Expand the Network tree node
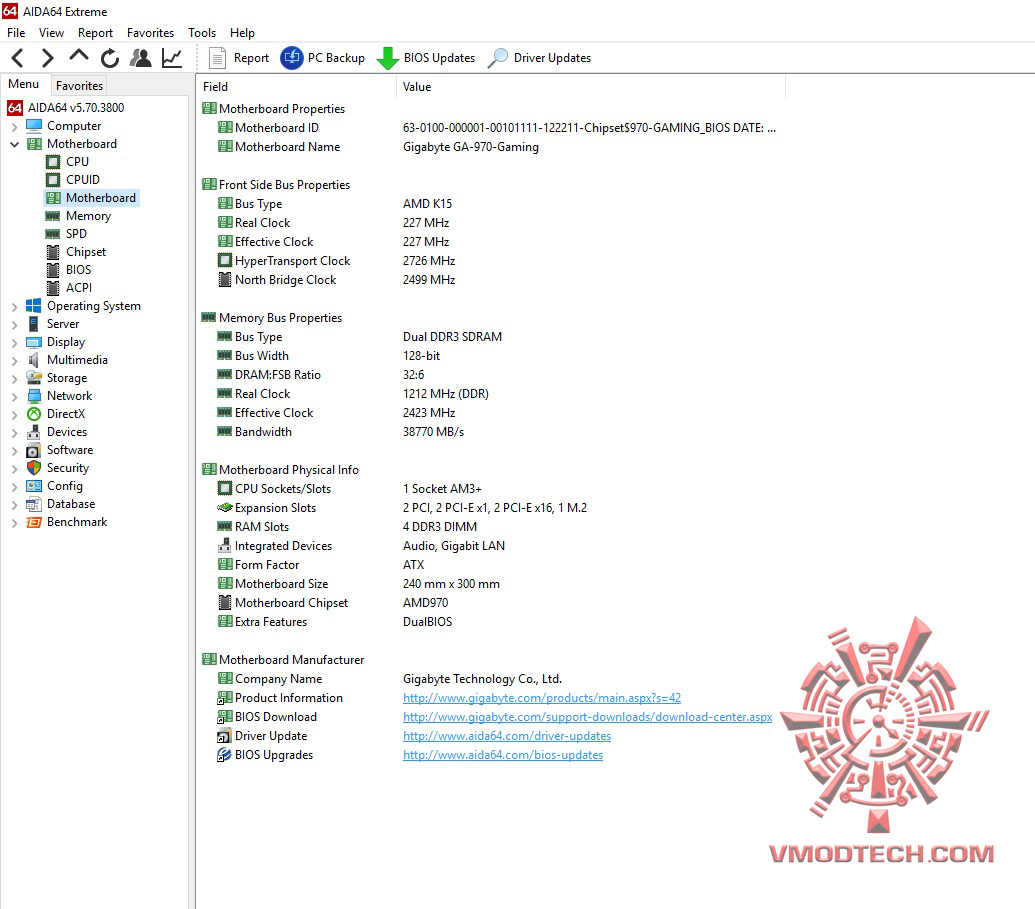1035x909 pixels. tap(15, 396)
